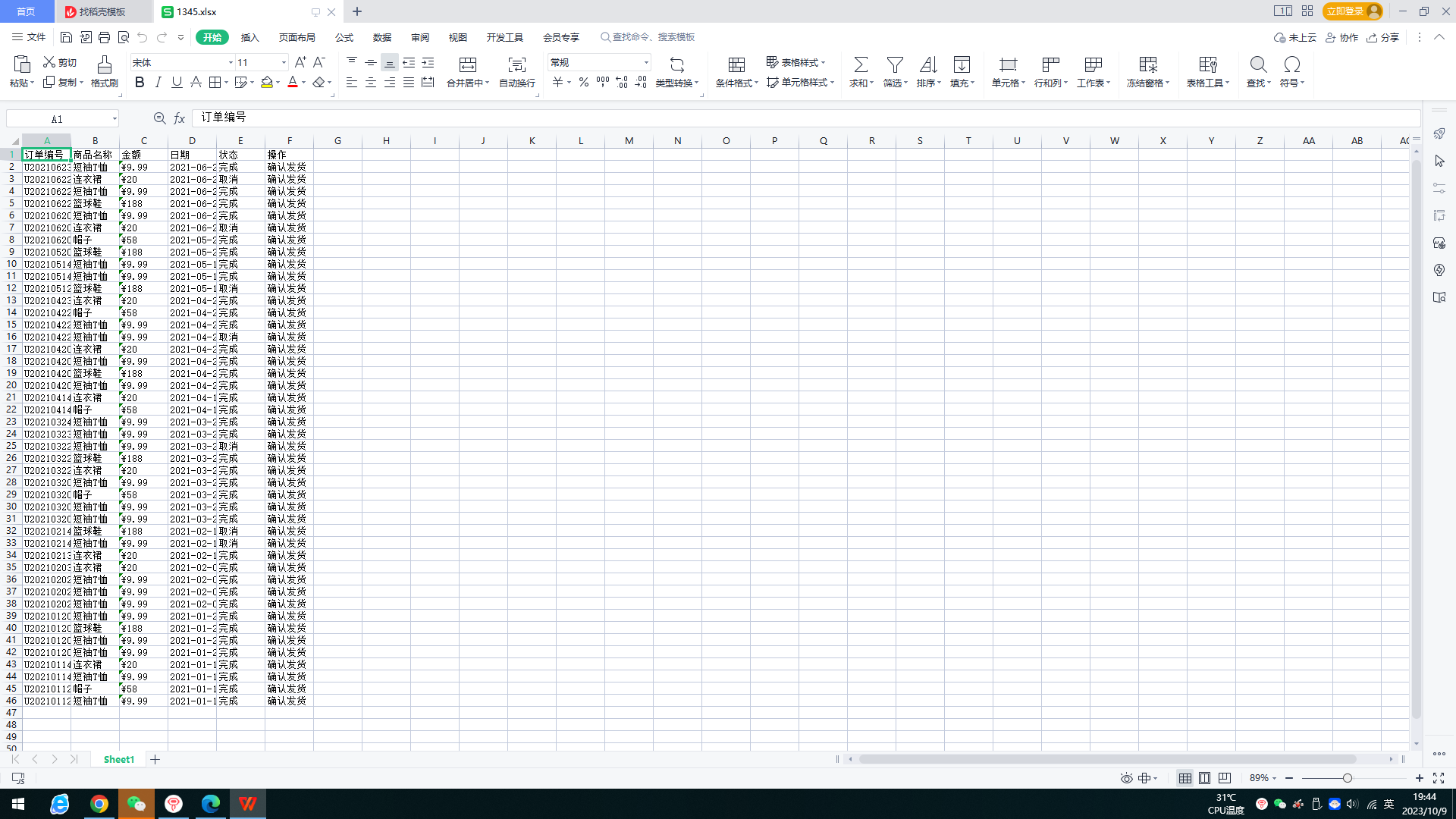Viewport: 1456px width, 819px height.
Task: Toggle wrap text button
Action: [516, 65]
